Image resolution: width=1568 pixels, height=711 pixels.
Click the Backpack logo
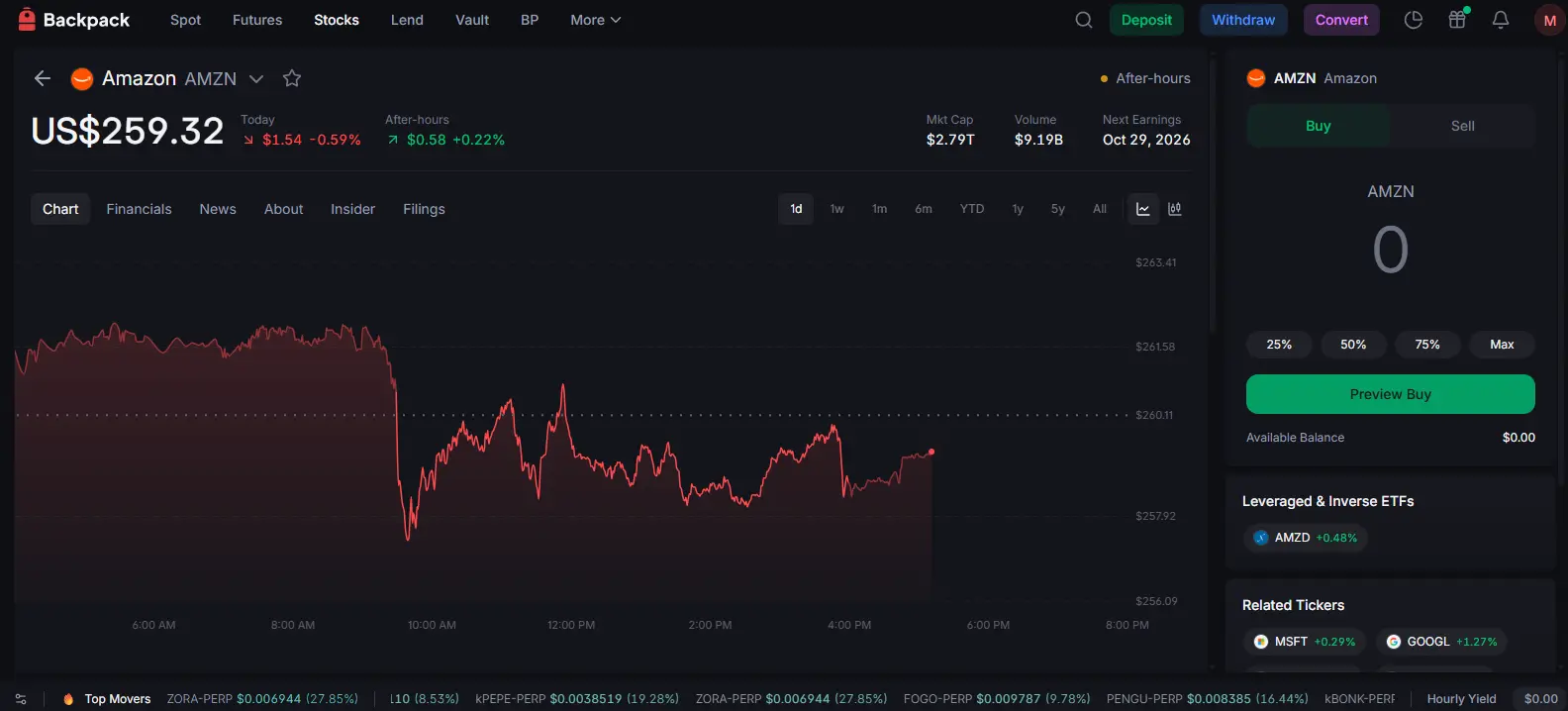tap(74, 20)
